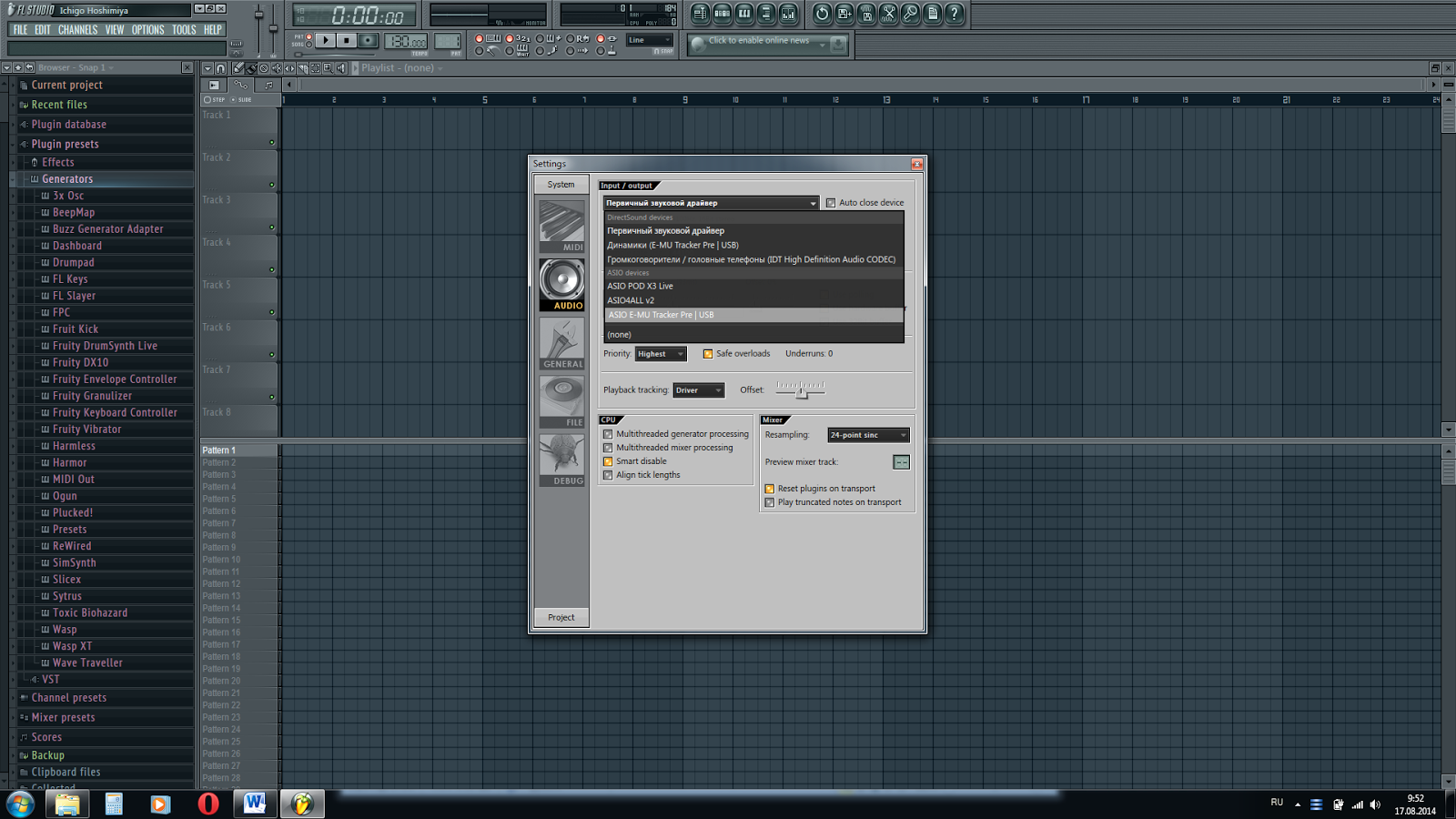This screenshot has width=1456, height=819.
Task: Toggle the Auto close device checkbox
Action: (830, 202)
